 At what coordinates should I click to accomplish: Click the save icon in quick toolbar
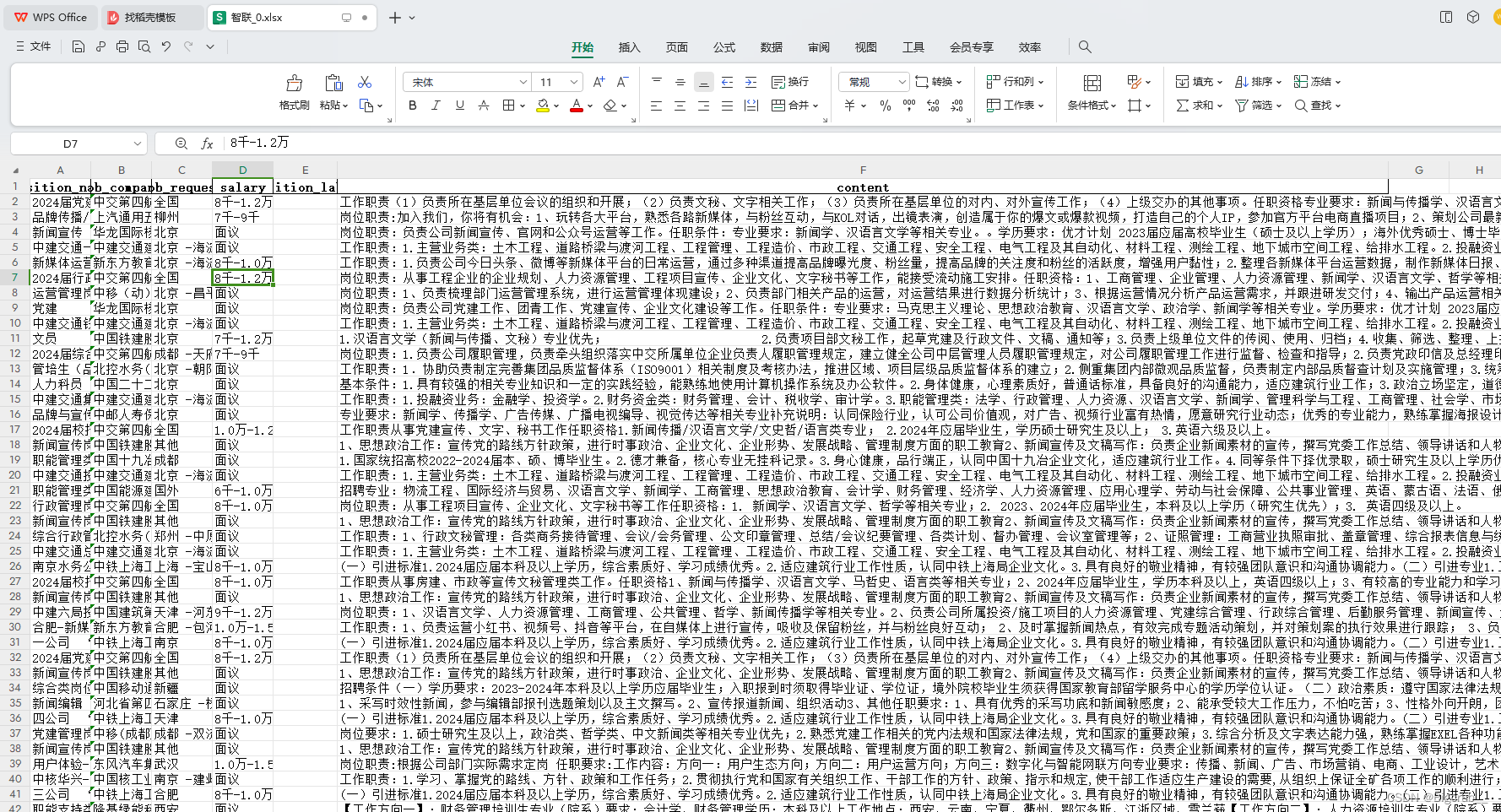pyautogui.click(x=78, y=46)
